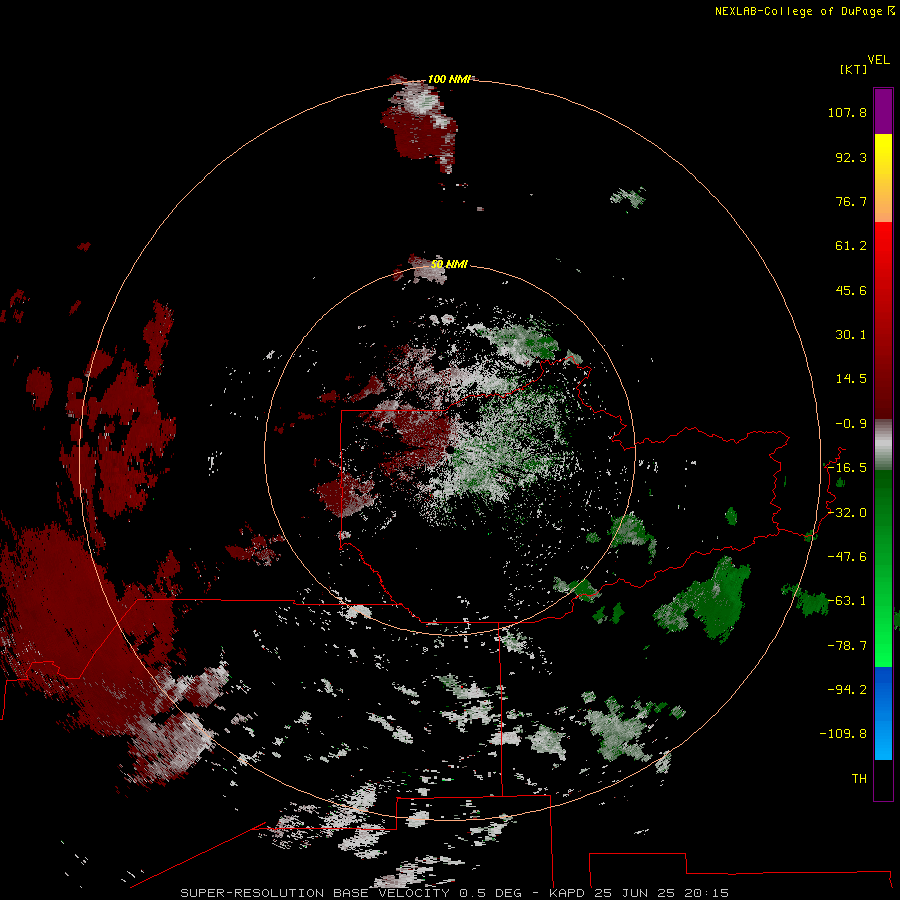Select the -109.8 value on the velocity scale
Image resolution: width=900 pixels, height=900 pixels.
point(843,734)
